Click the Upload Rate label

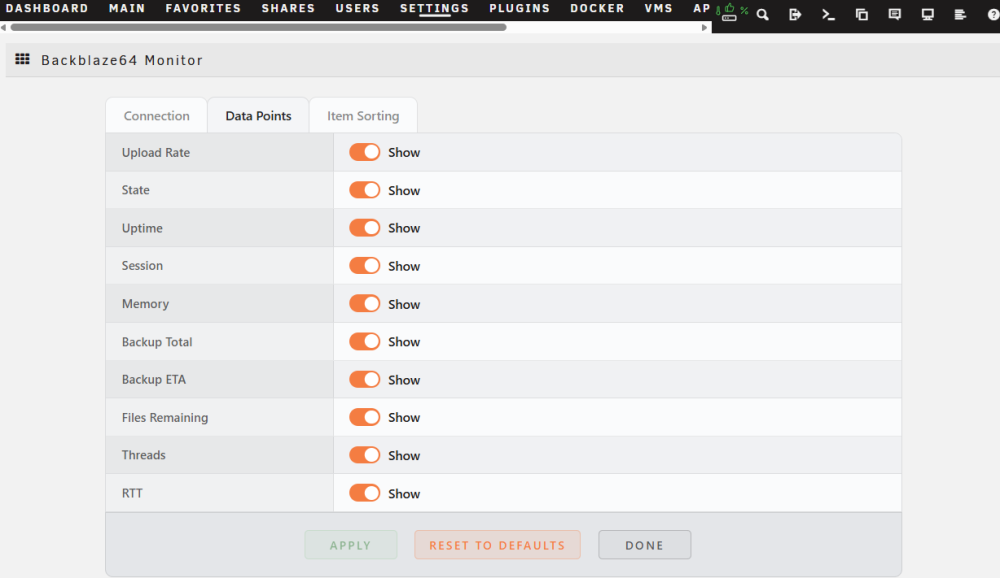156,152
